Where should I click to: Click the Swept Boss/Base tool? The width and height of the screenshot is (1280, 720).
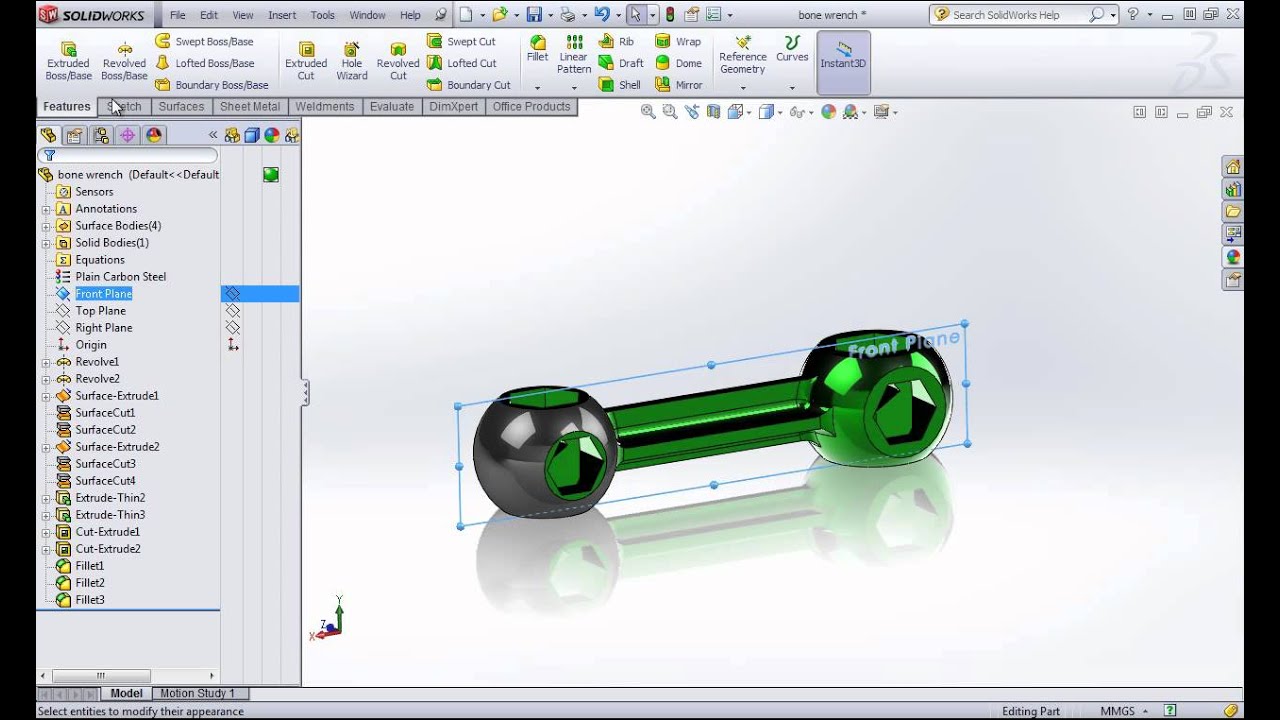click(204, 41)
